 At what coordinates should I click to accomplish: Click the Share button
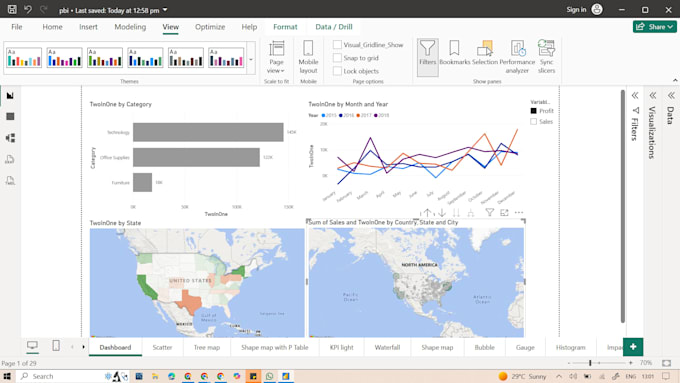click(x=655, y=27)
